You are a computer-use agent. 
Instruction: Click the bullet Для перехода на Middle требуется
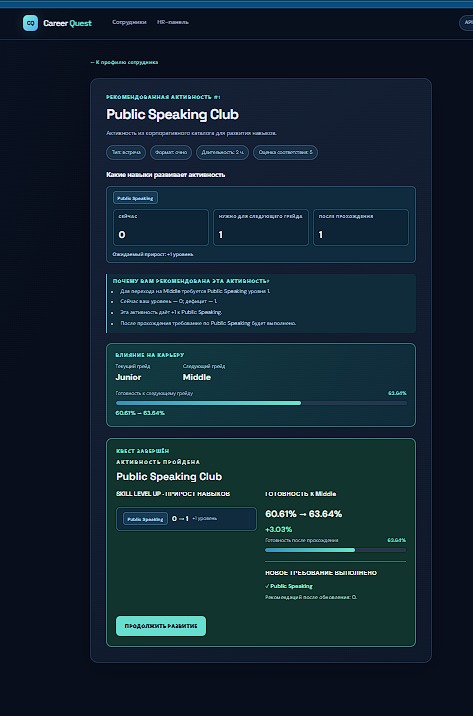tap(195, 291)
